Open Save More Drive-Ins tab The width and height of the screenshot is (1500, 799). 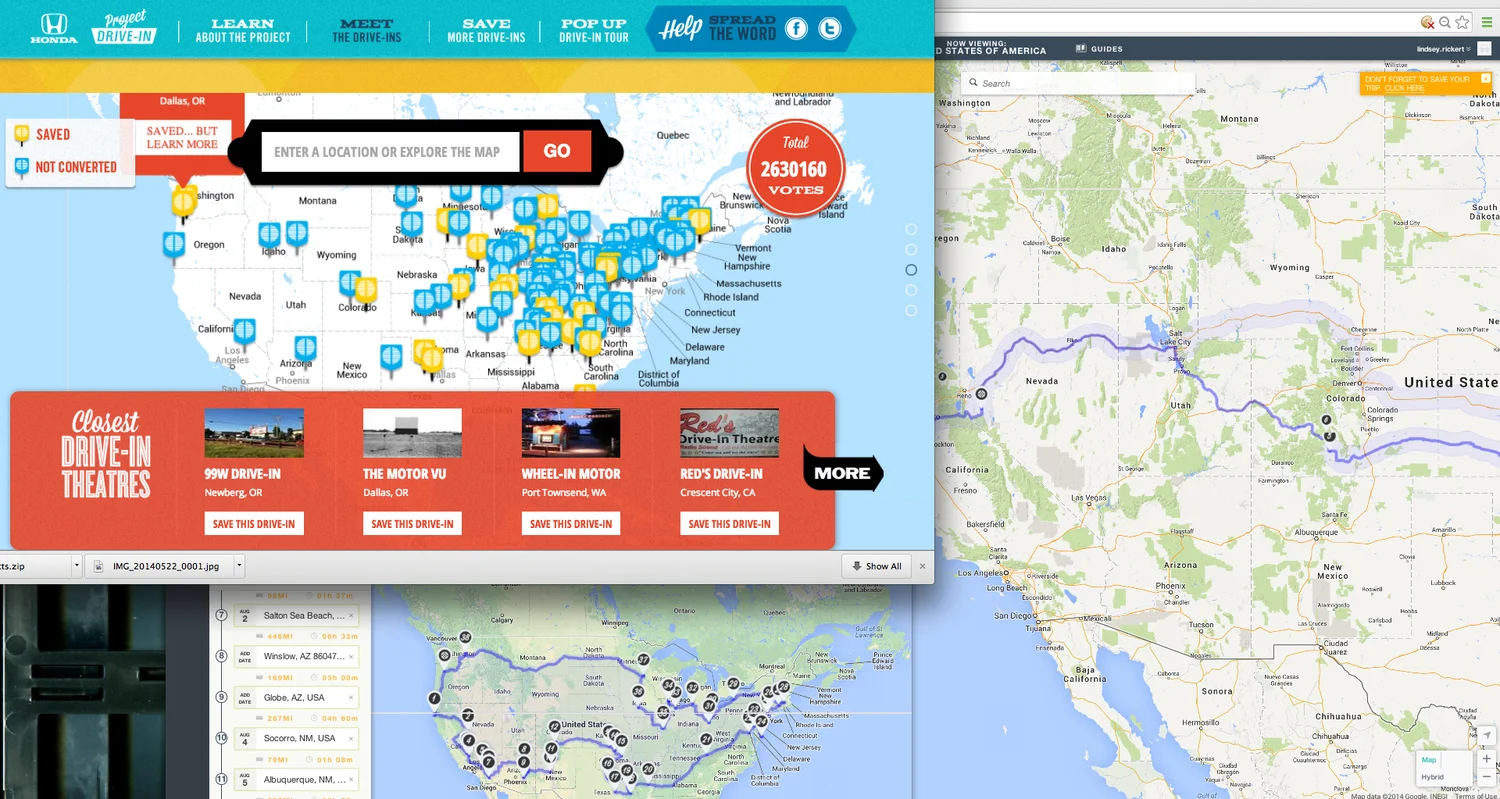pyautogui.click(x=486, y=30)
